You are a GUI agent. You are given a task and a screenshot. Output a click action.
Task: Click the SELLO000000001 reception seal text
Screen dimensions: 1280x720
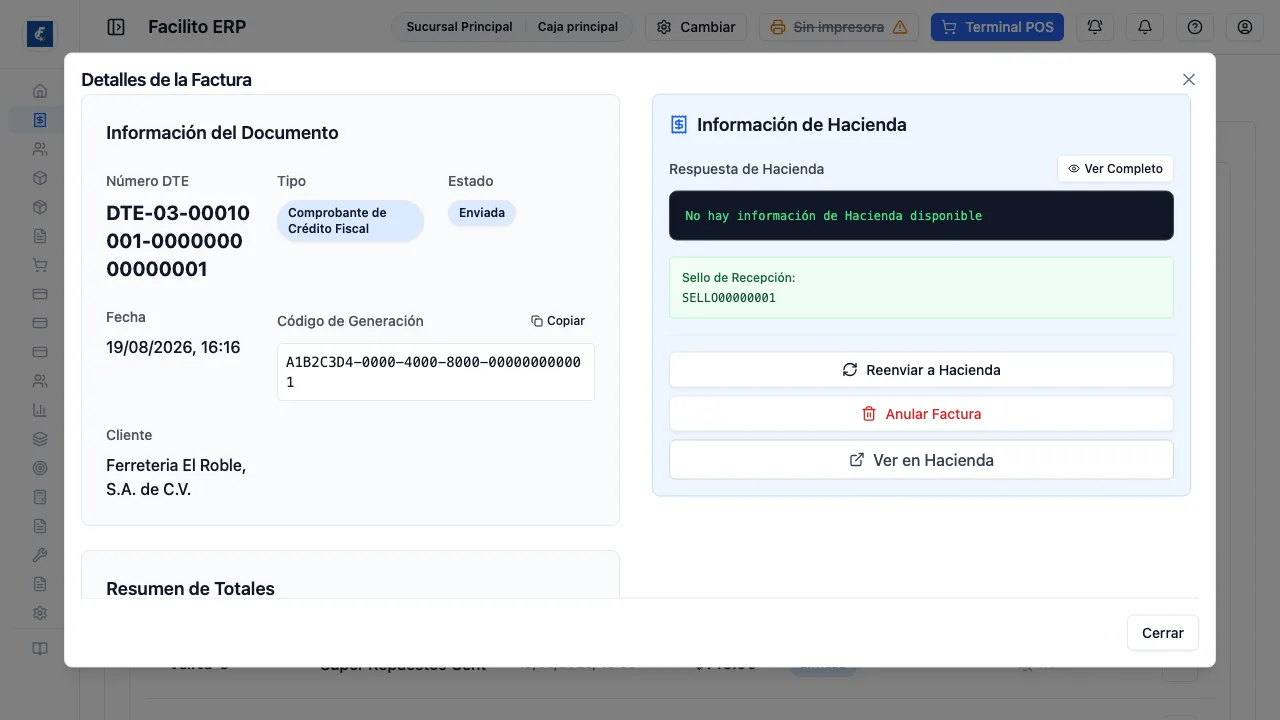point(729,298)
